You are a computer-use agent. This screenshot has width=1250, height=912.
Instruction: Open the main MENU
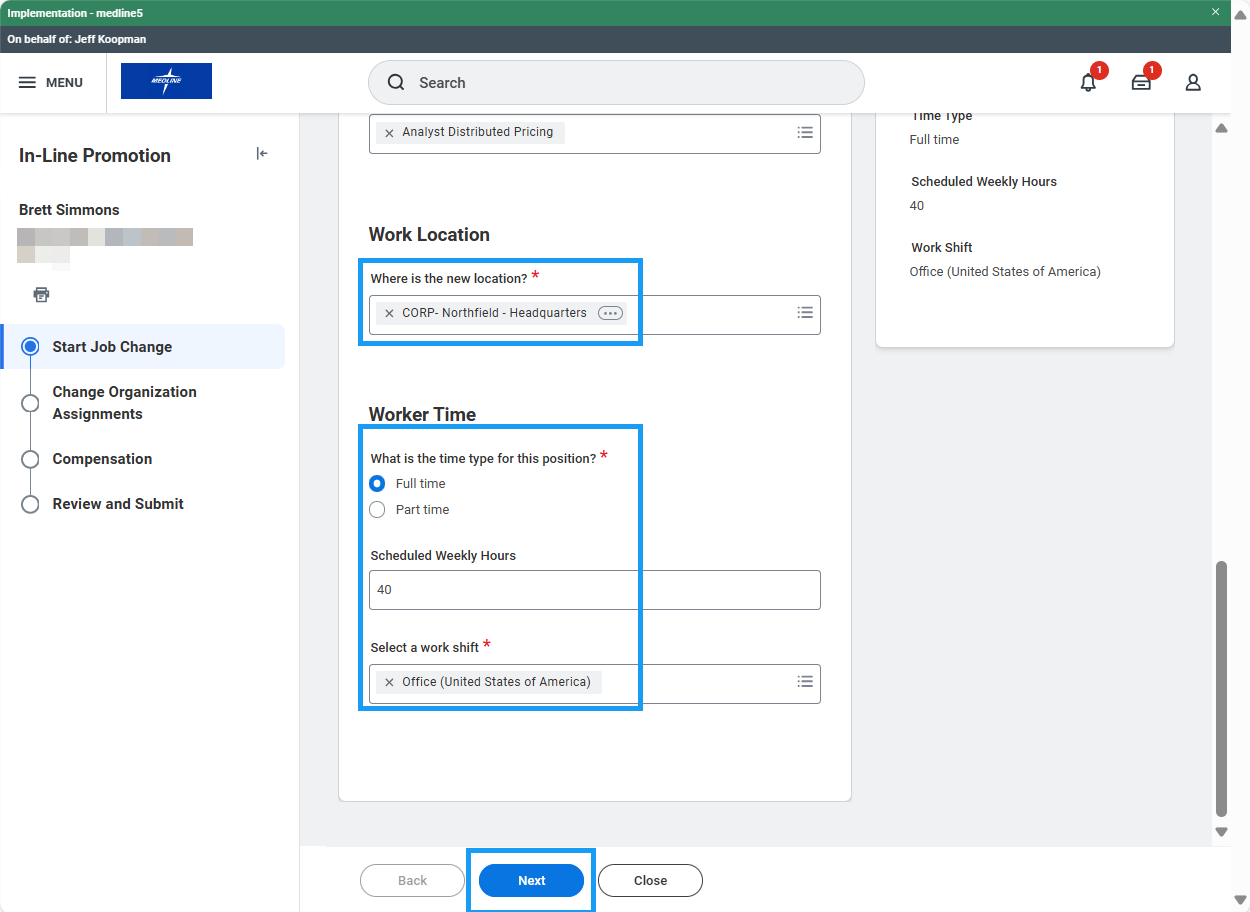(x=51, y=83)
